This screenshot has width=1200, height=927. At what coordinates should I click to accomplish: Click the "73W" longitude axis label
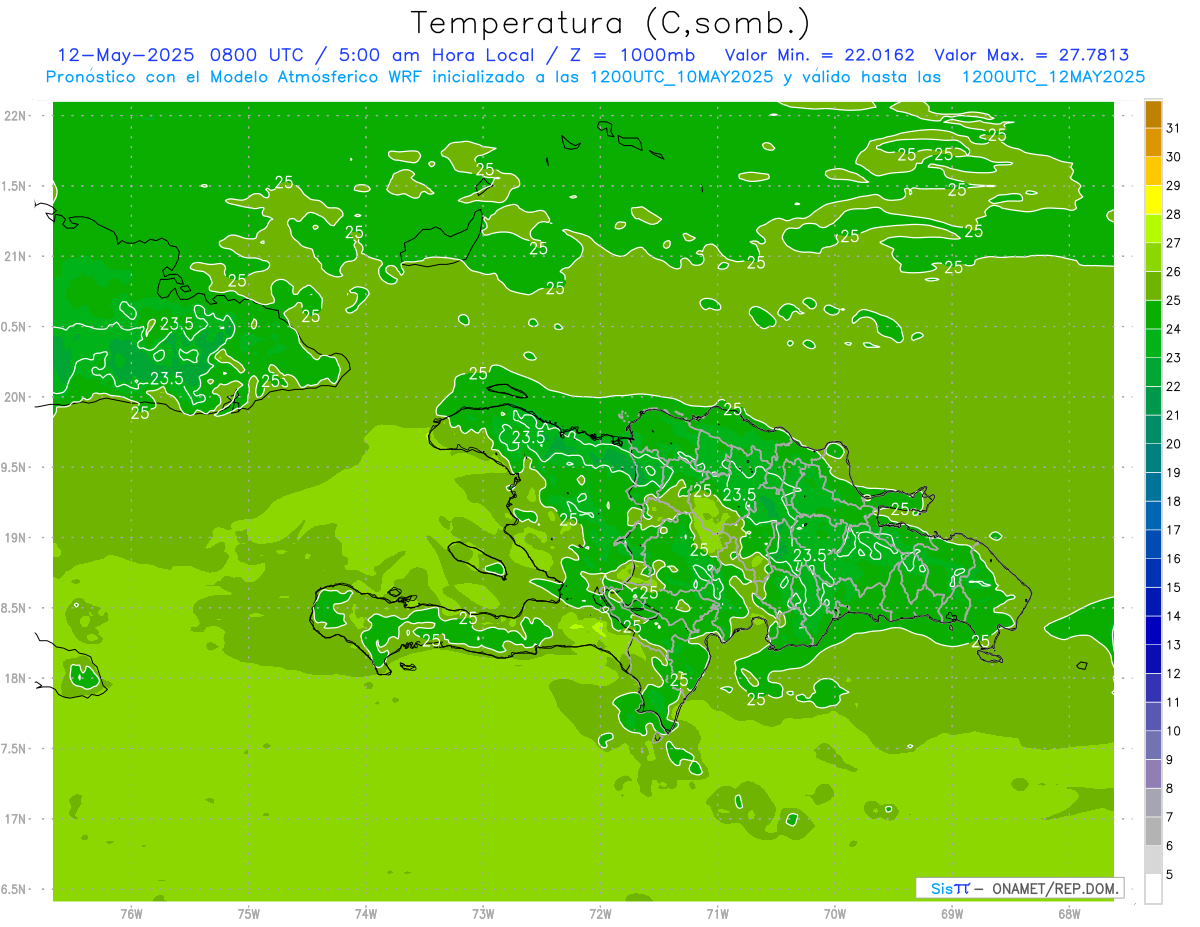coord(483,914)
